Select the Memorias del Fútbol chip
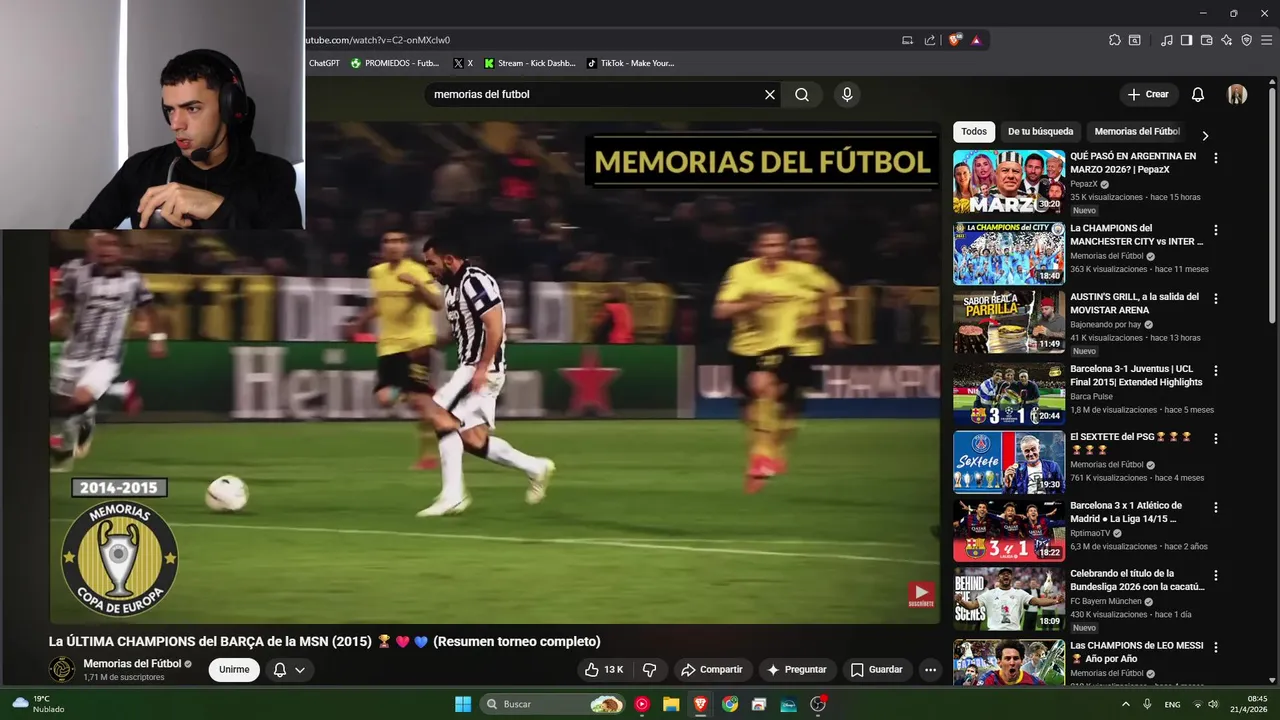This screenshot has height=720, width=1280. pyautogui.click(x=1137, y=132)
